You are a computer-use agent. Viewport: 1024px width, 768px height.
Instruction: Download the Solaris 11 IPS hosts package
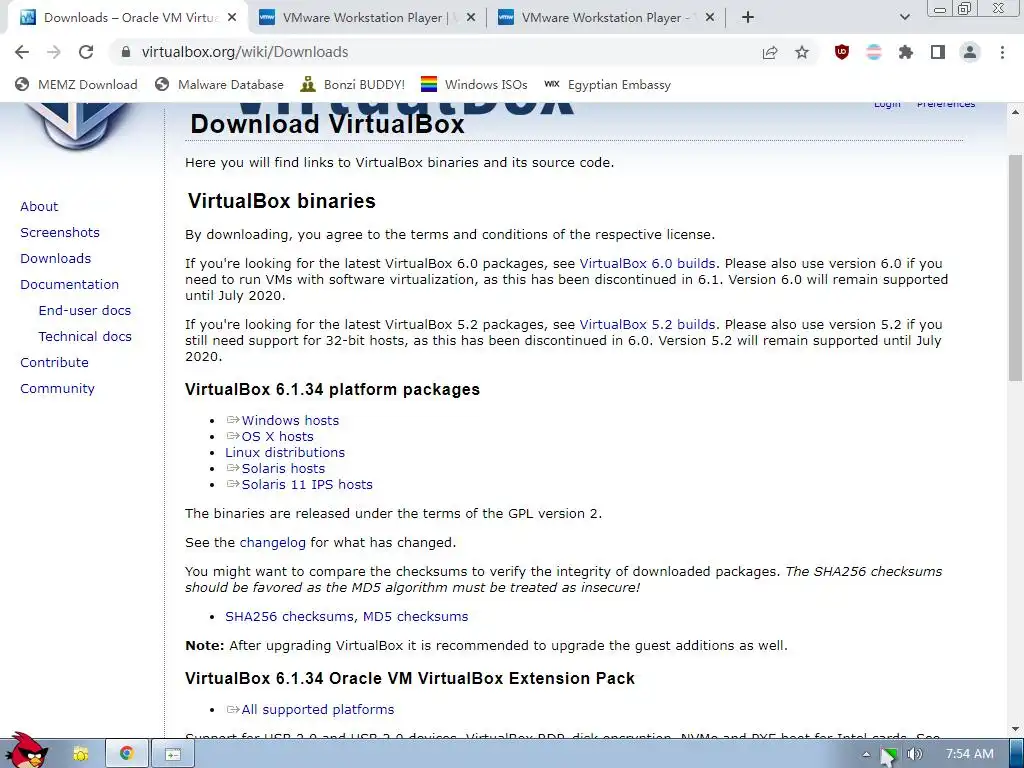(x=307, y=485)
